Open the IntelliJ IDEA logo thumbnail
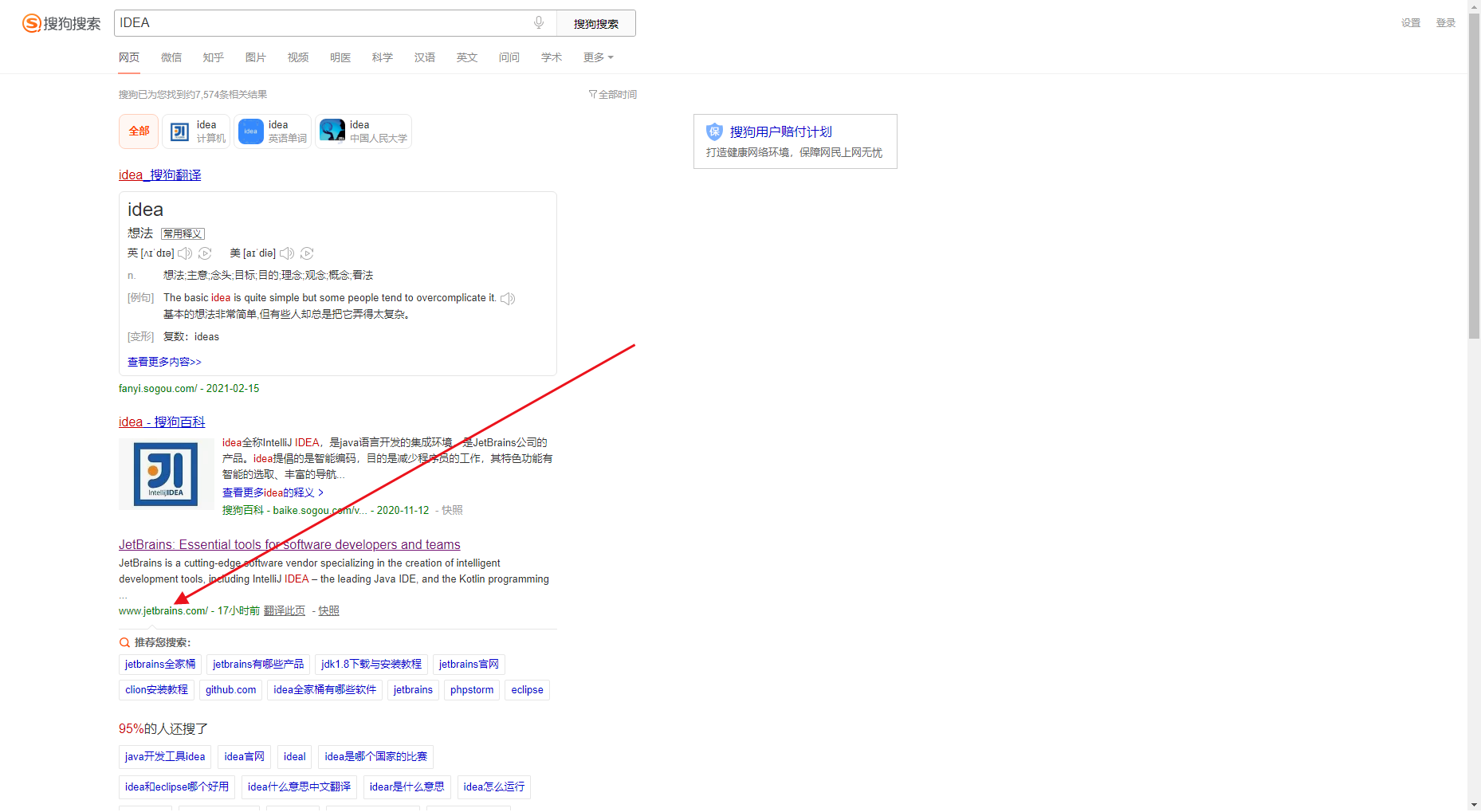1481x812 pixels. [166, 474]
